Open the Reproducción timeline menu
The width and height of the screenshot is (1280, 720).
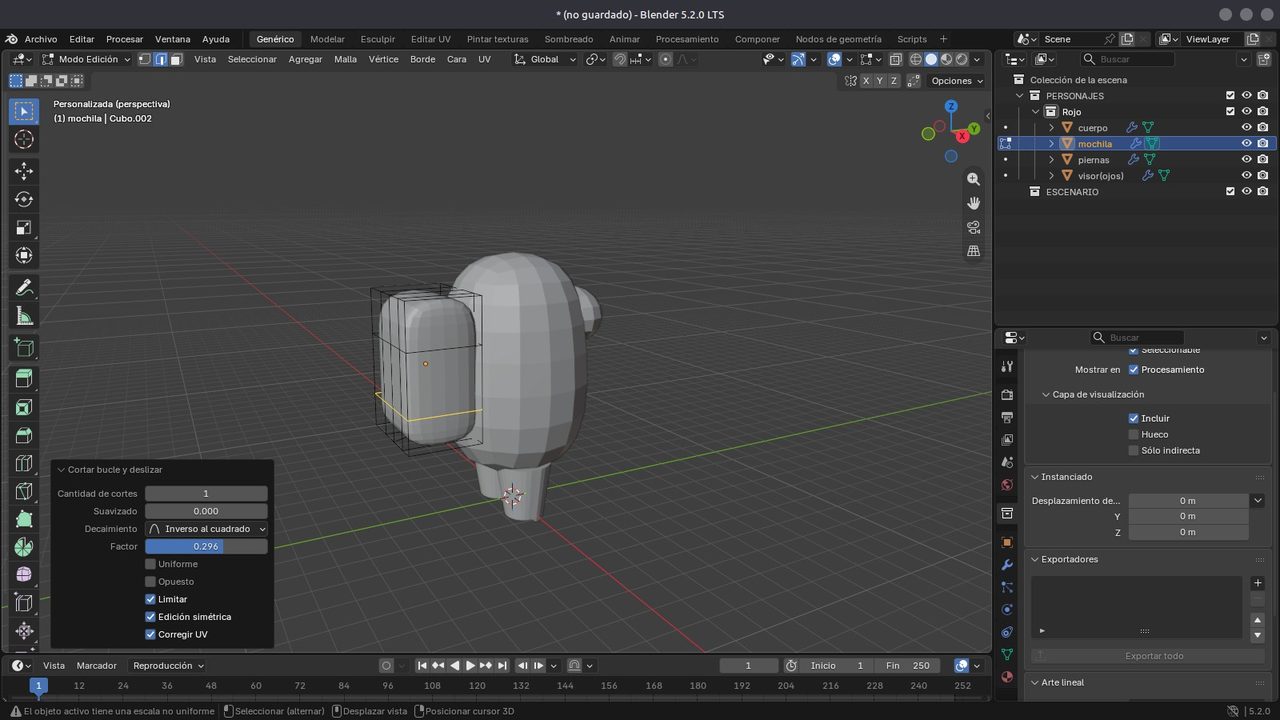pyautogui.click(x=168, y=665)
